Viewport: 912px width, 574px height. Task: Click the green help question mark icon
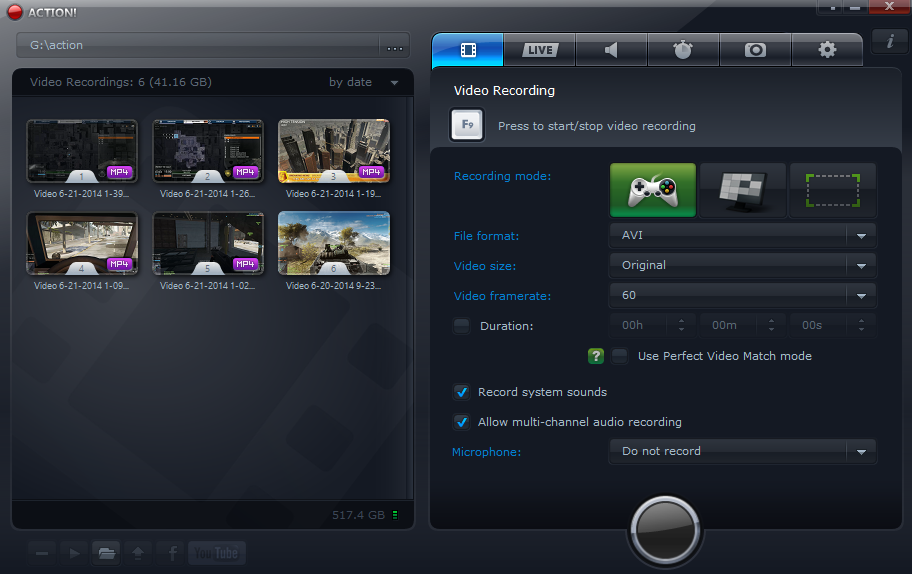click(596, 356)
